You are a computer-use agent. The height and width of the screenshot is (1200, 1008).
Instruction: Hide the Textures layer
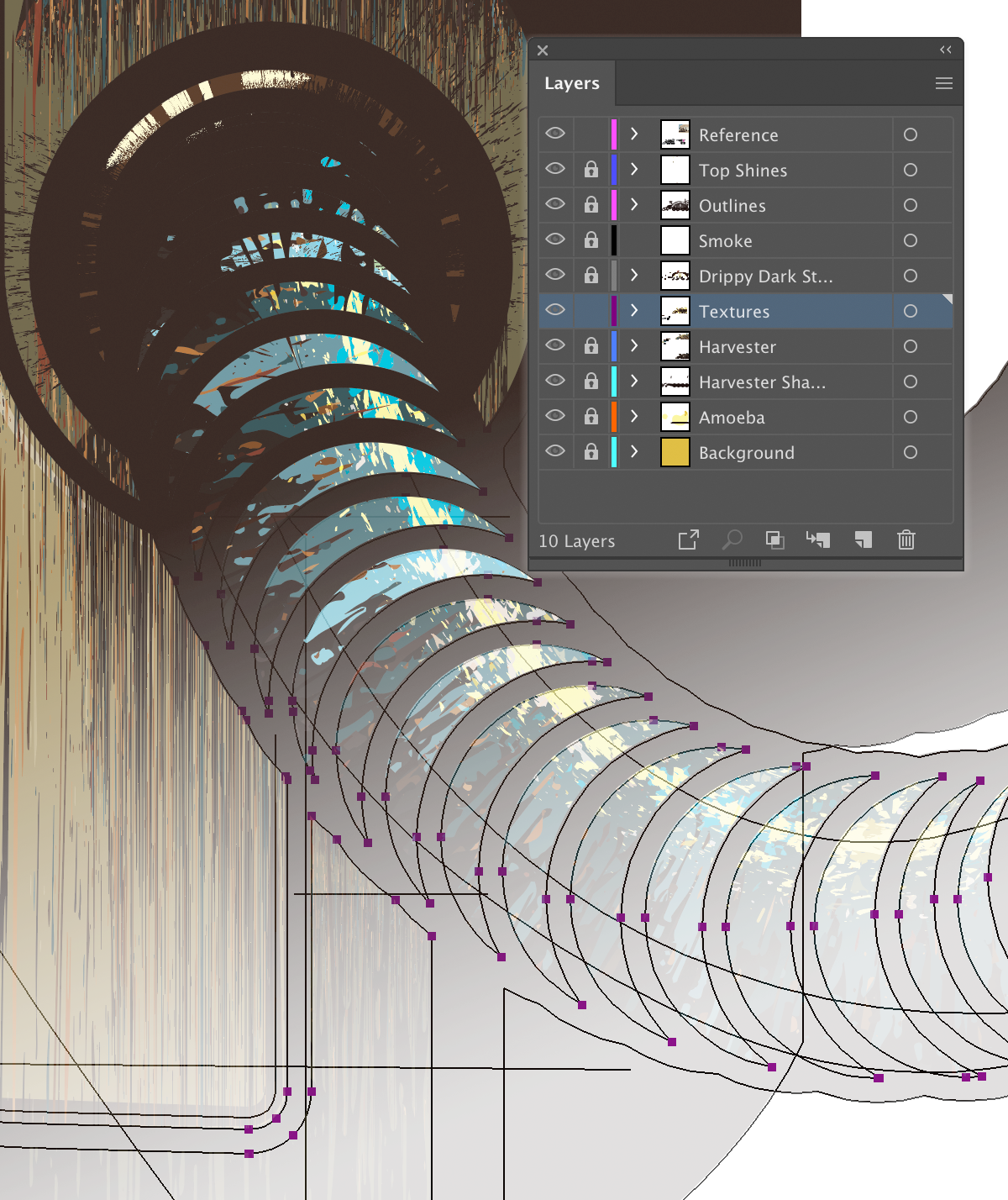555,310
